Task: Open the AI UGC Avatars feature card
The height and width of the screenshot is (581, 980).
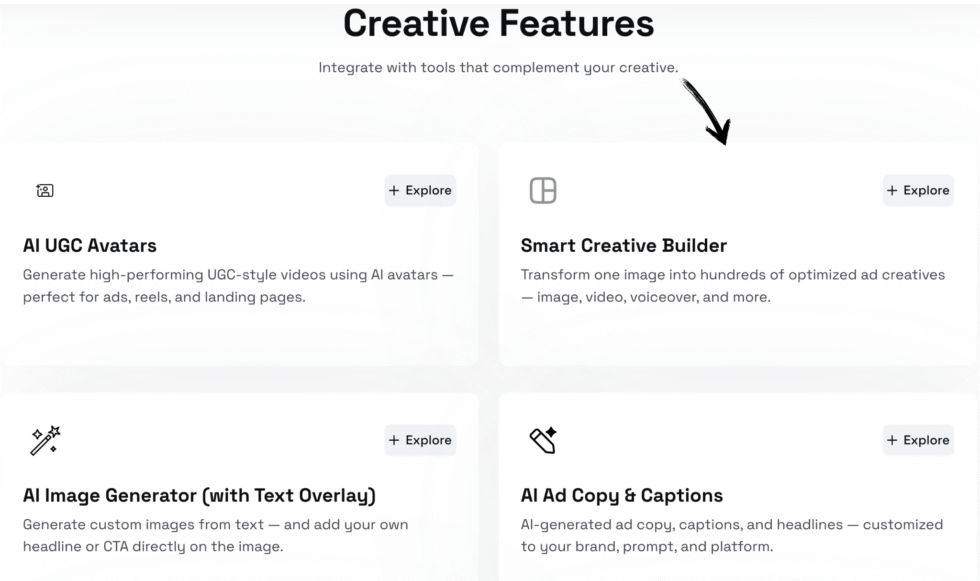Action: coord(89,245)
